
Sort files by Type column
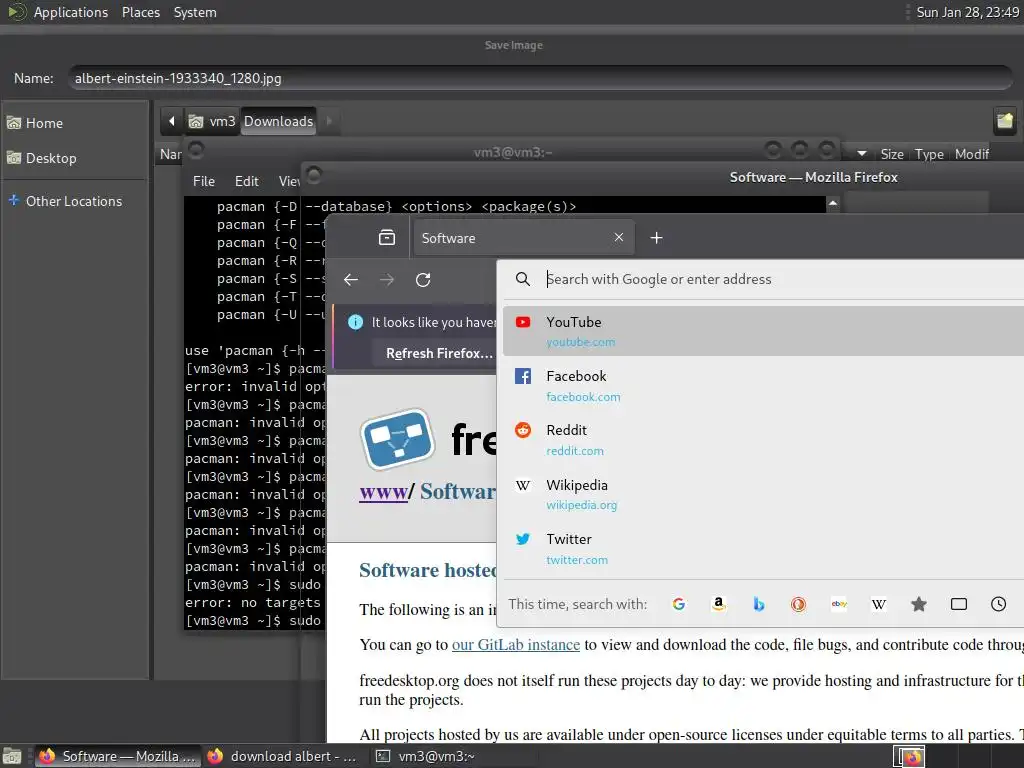(x=929, y=154)
